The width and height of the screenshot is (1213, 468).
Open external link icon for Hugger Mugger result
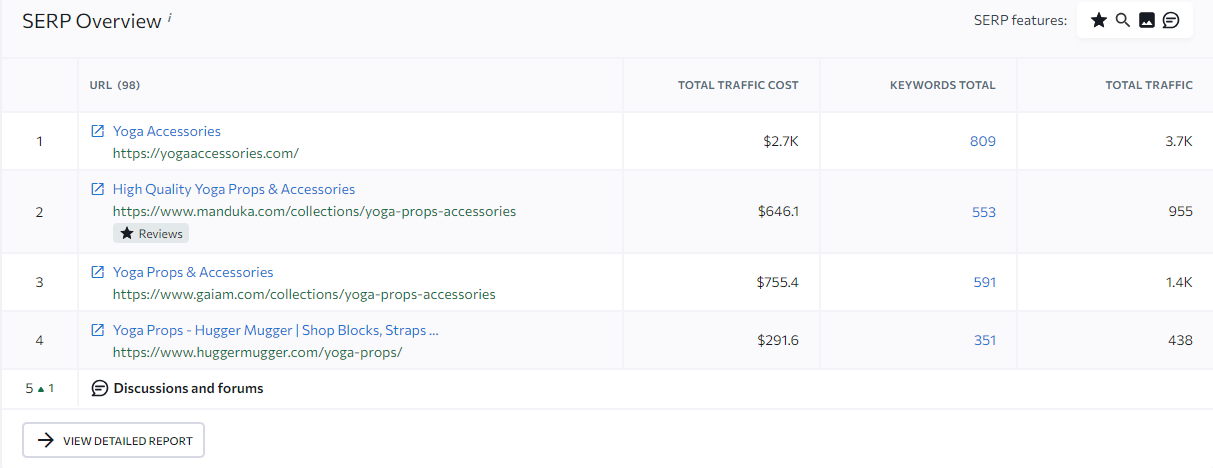point(98,330)
